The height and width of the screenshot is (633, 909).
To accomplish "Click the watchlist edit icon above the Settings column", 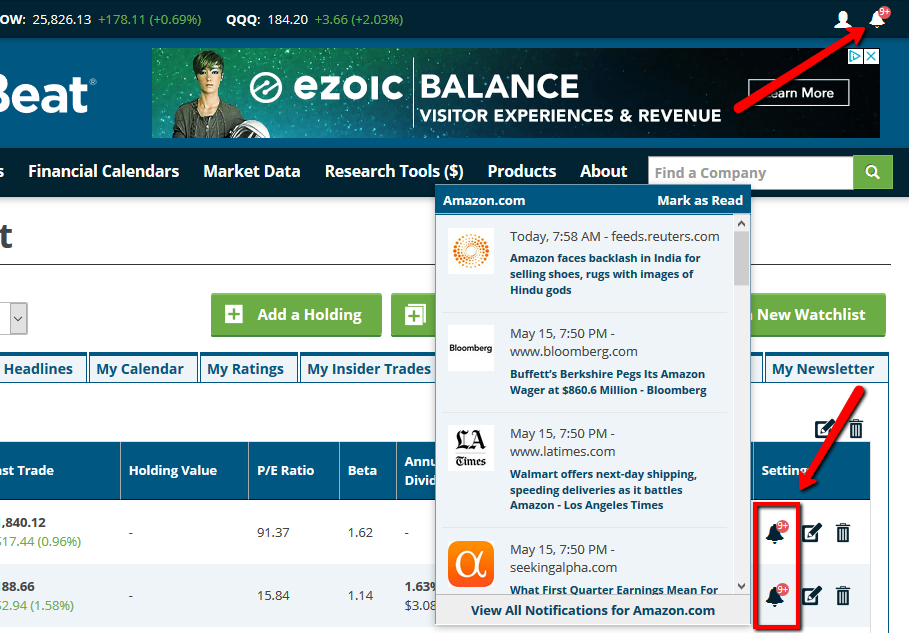I will (x=824, y=428).
